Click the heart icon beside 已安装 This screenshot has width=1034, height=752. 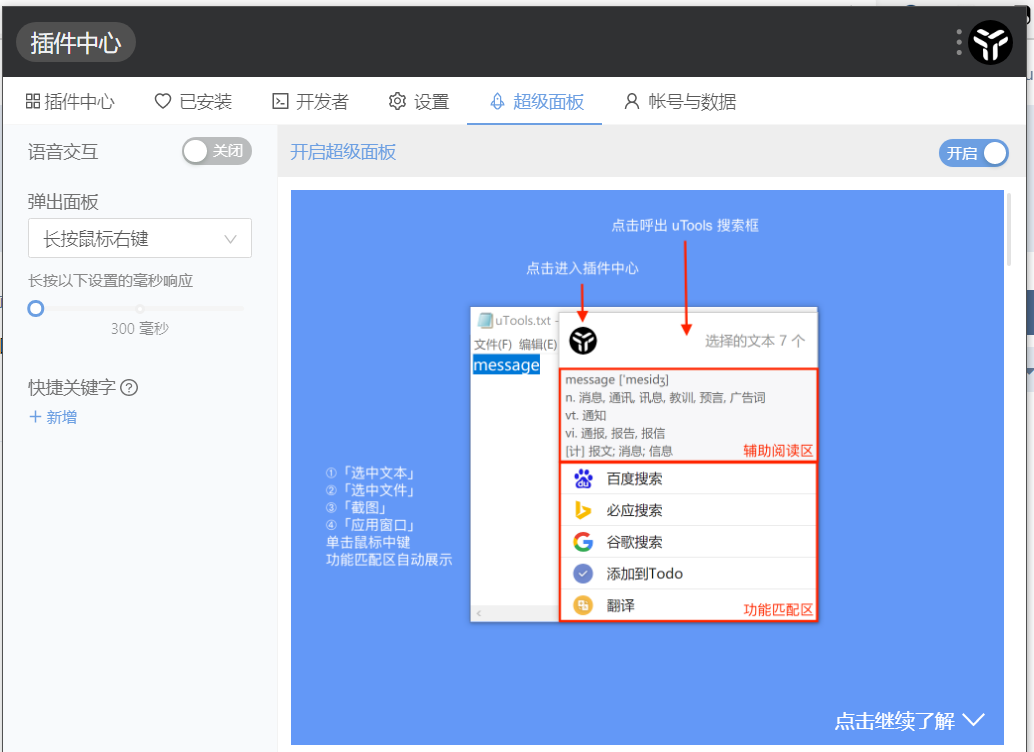[162, 101]
